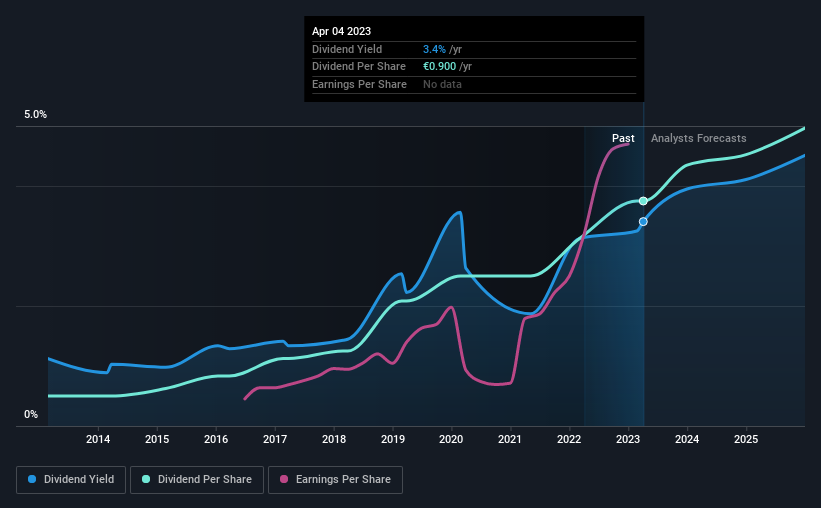Click the Past section label
The image size is (821, 508).
(x=623, y=138)
